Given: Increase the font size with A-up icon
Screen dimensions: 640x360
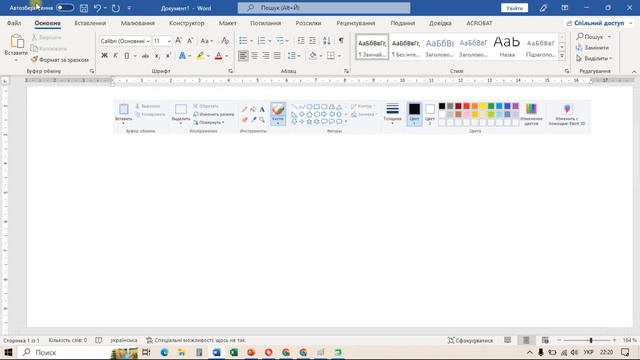Looking at the screenshot, I should 178,41.
